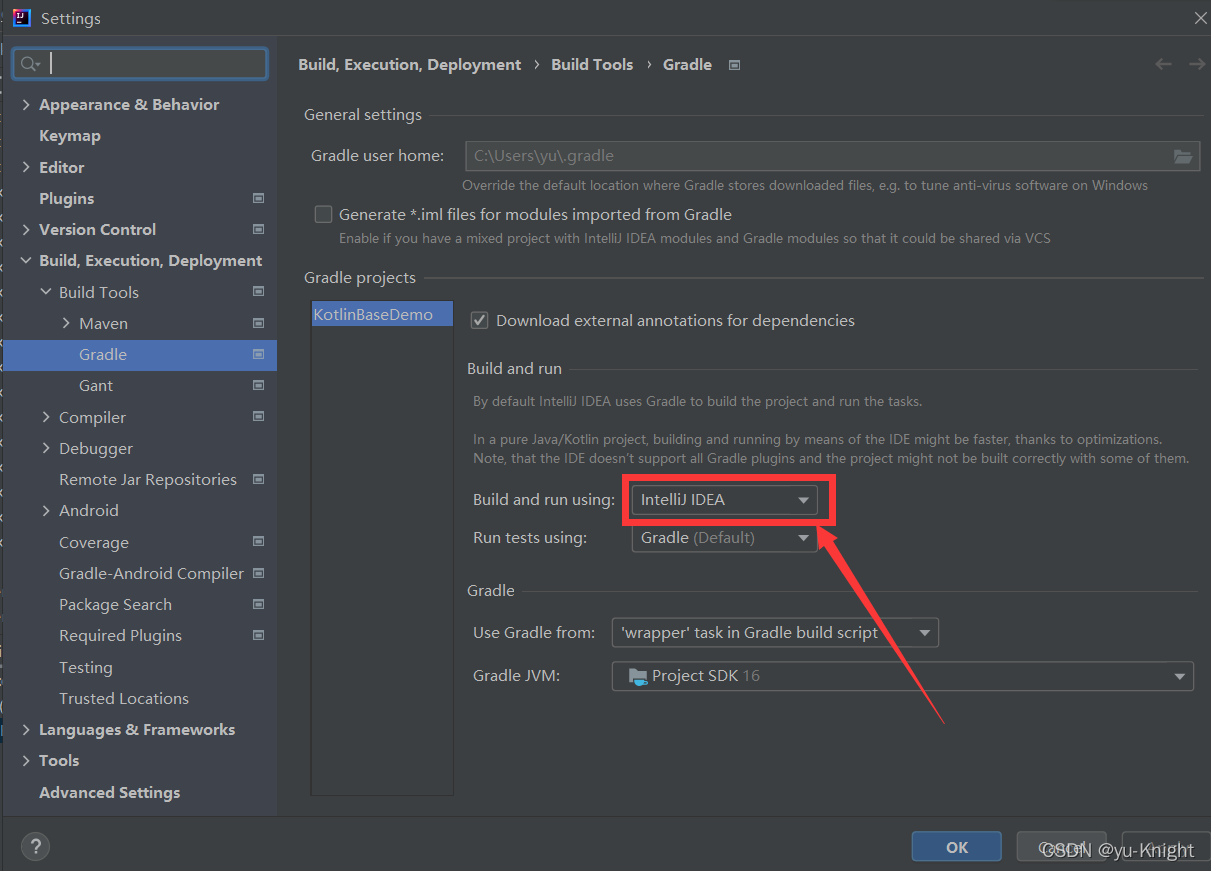Open Keymap settings
Image resolution: width=1211 pixels, height=871 pixels.
point(70,135)
